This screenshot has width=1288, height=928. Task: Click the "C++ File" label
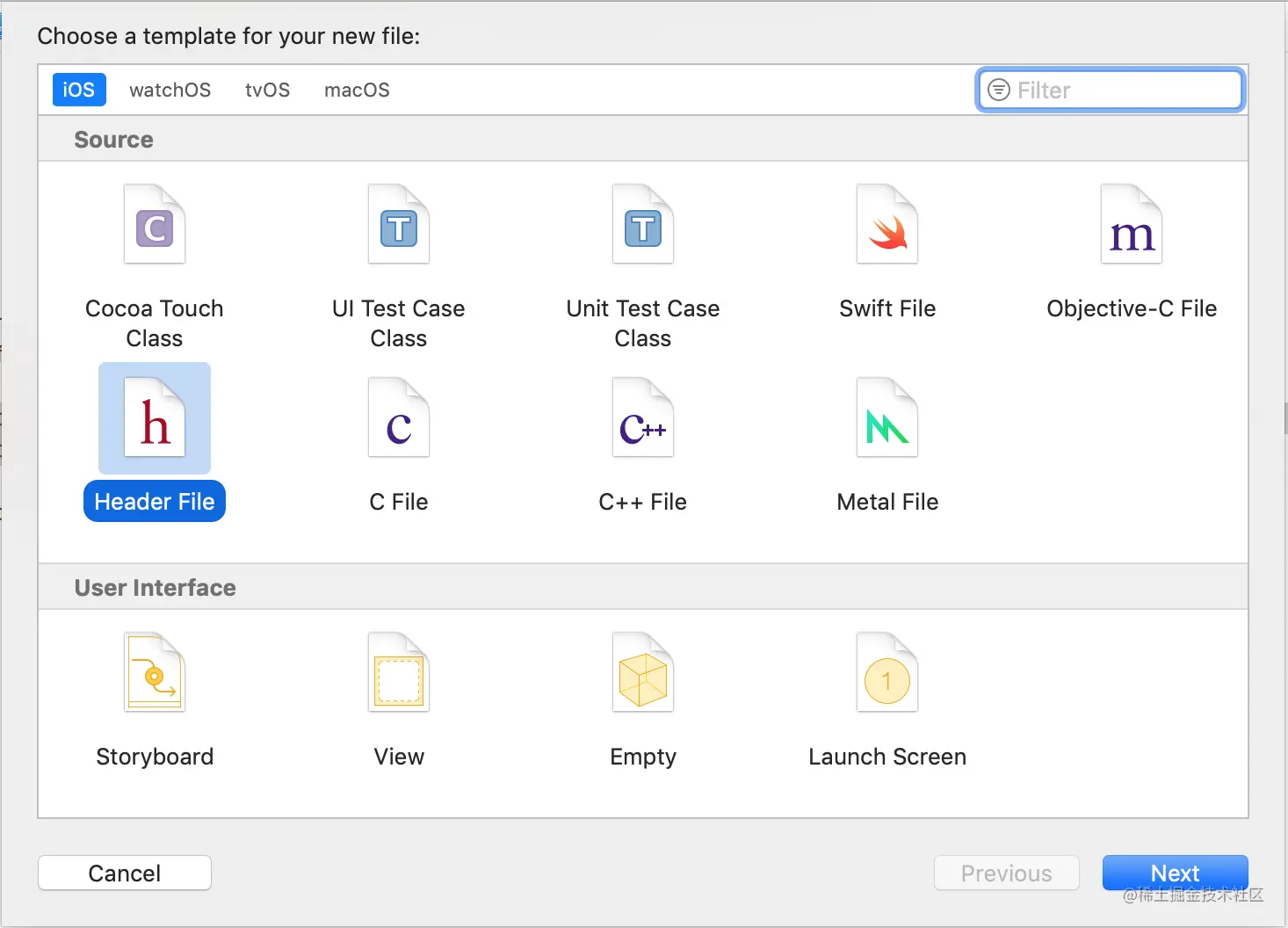coord(643,502)
